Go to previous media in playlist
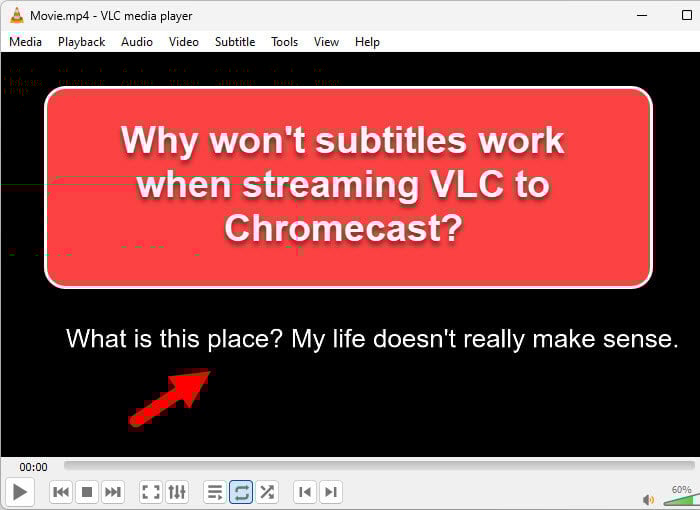Screen dimensions: 700x510 [61, 492]
